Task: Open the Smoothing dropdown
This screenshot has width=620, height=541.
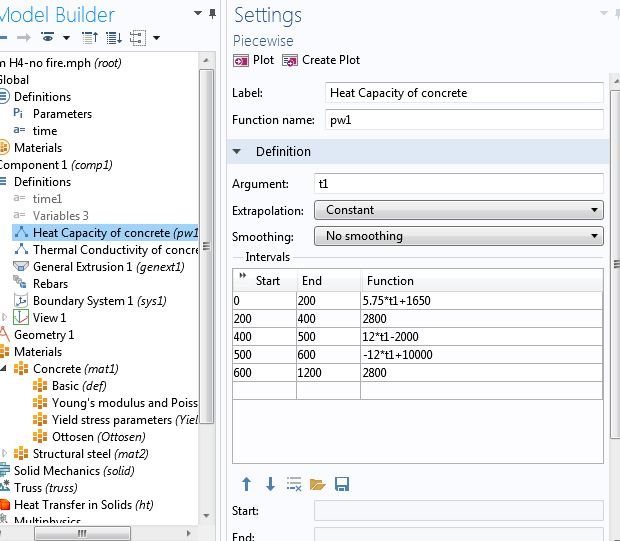Action: (x=459, y=236)
